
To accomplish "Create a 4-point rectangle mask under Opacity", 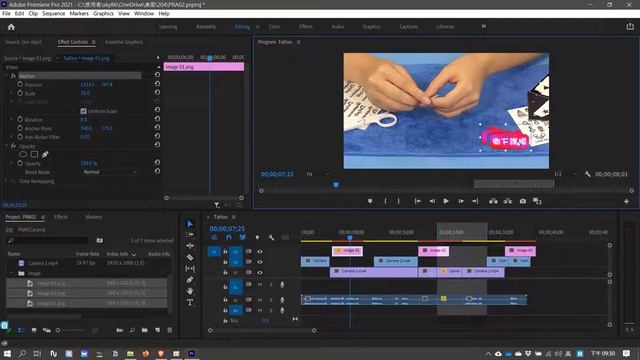I will [34, 154].
